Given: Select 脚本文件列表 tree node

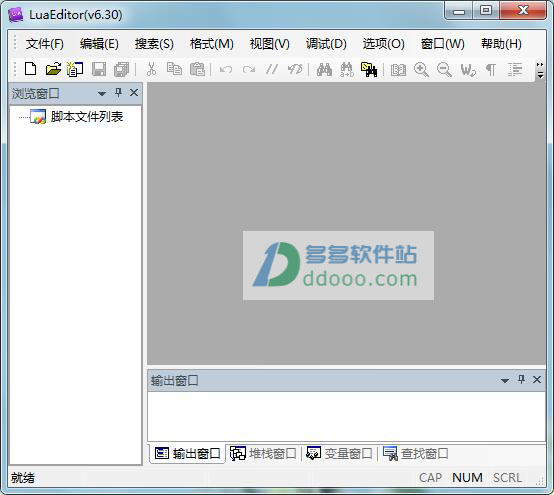Looking at the screenshot, I should pyautogui.click(x=87, y=117).
